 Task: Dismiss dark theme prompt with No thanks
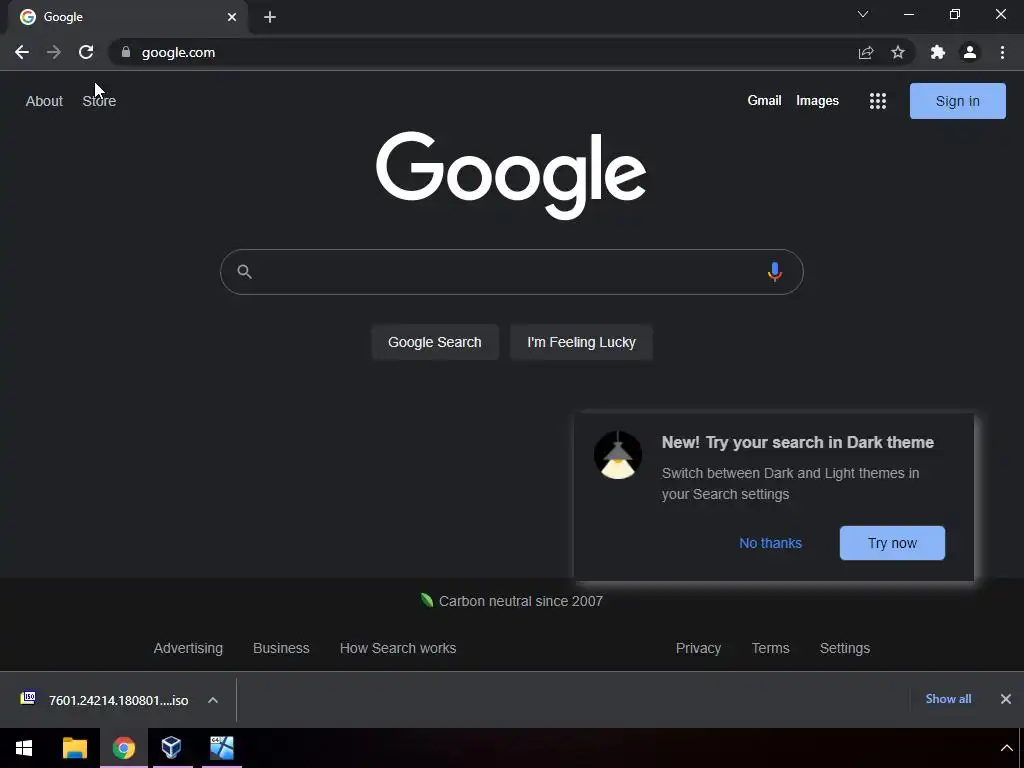pos(771,543)
